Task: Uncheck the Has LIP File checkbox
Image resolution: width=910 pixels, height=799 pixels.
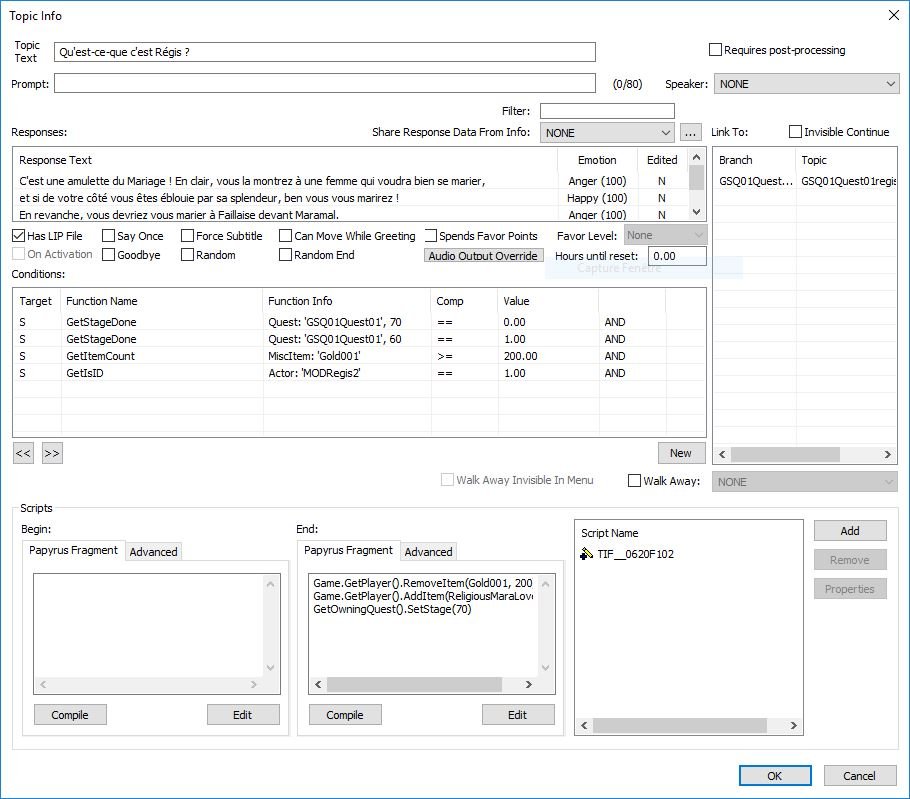Action: pos(19,236)
